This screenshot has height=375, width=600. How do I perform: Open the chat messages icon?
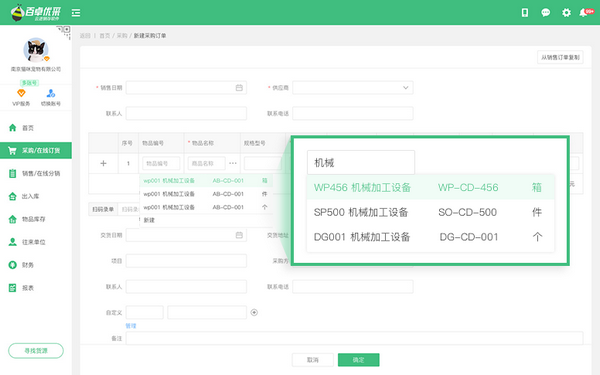(x=545, y=13)
